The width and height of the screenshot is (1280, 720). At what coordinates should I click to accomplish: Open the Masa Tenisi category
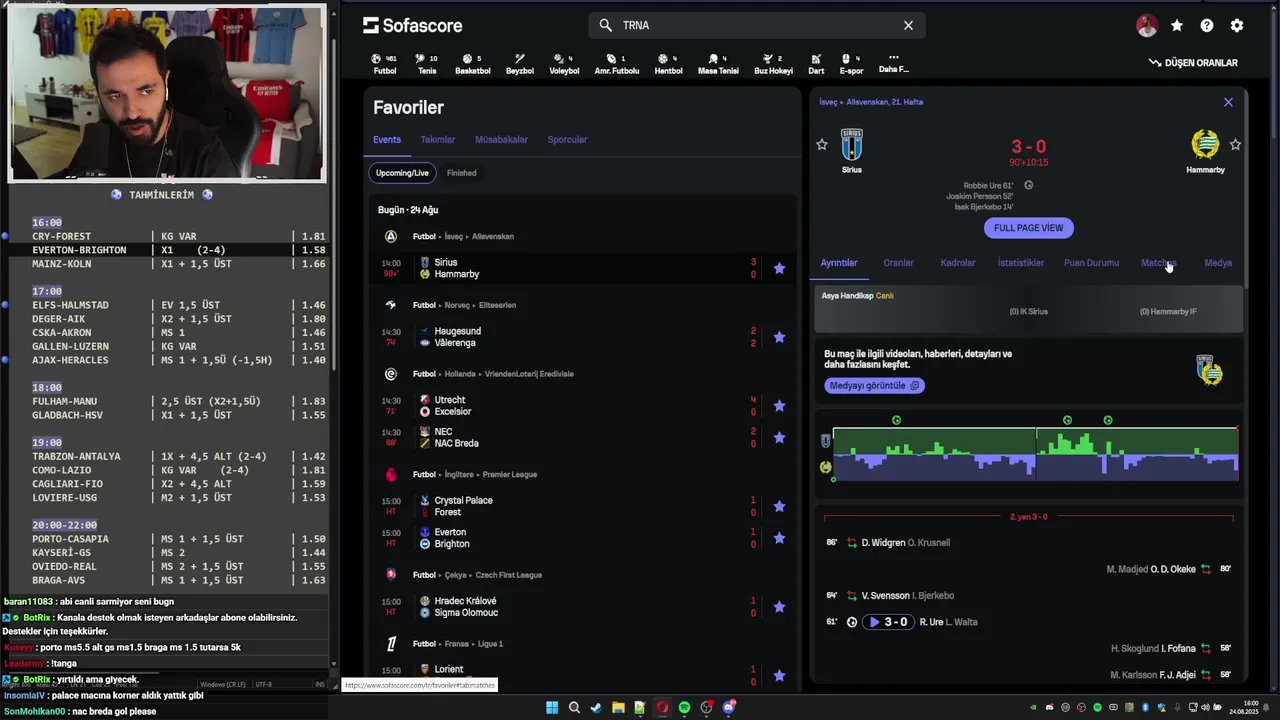pos(718,64)
